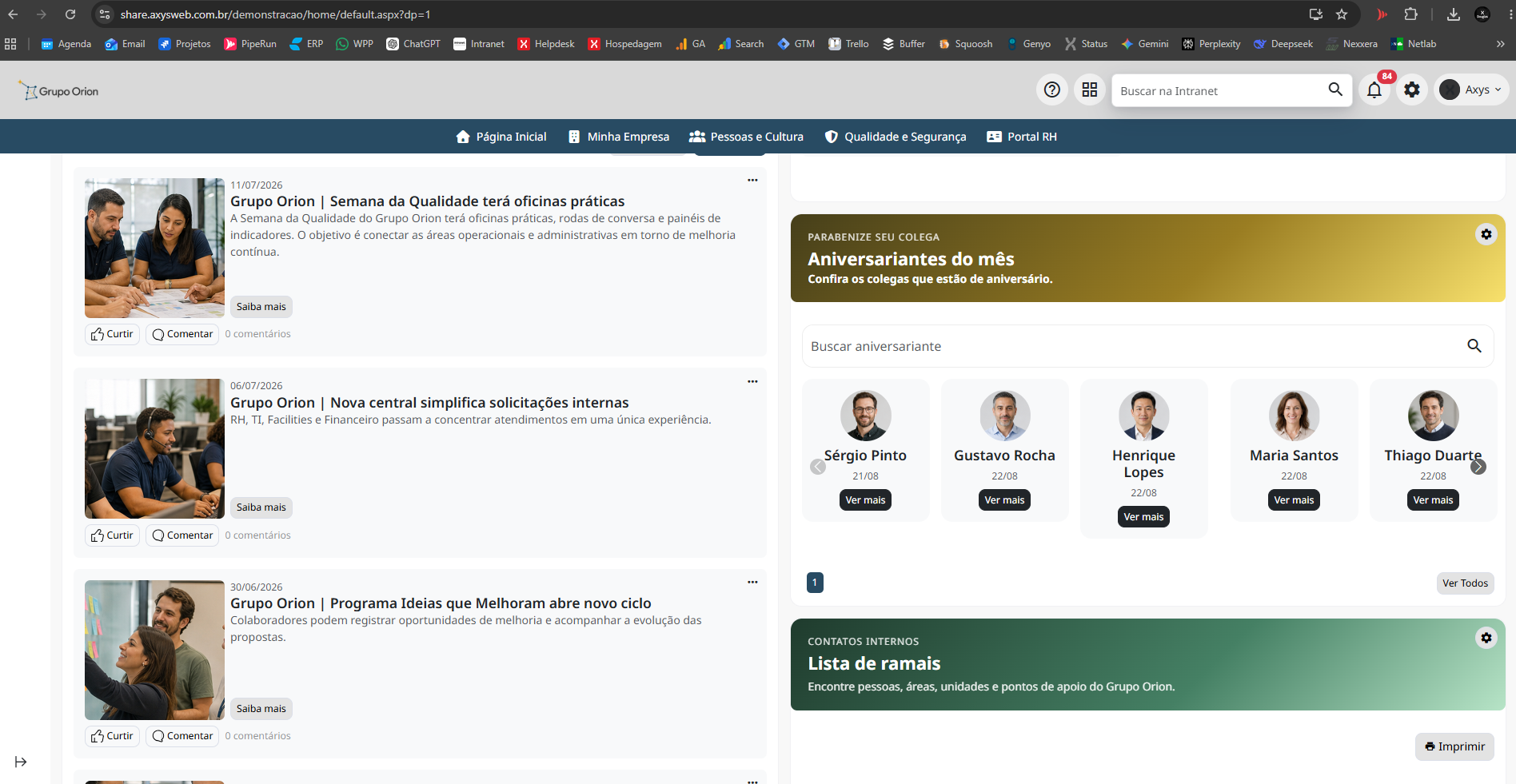This screenshot has height=784, width=1516.
Task: Click Saiba mais on Programa Ideias post
Action: [x=261, y=709]
